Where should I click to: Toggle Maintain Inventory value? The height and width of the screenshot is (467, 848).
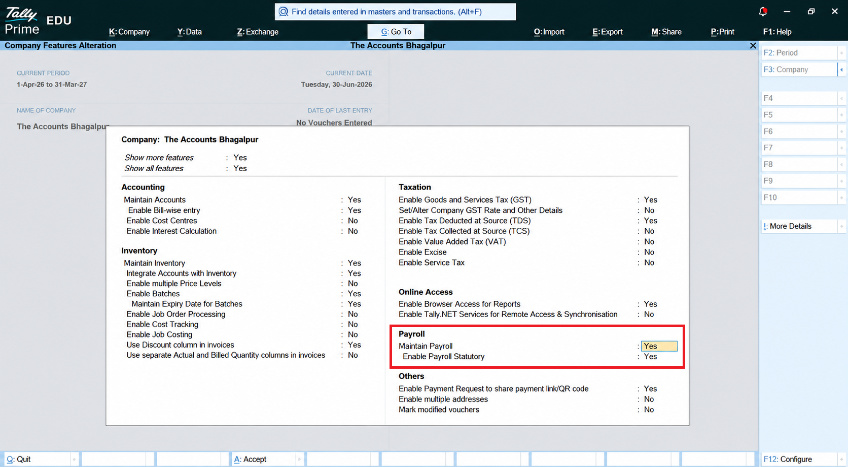tap(354, 263)
